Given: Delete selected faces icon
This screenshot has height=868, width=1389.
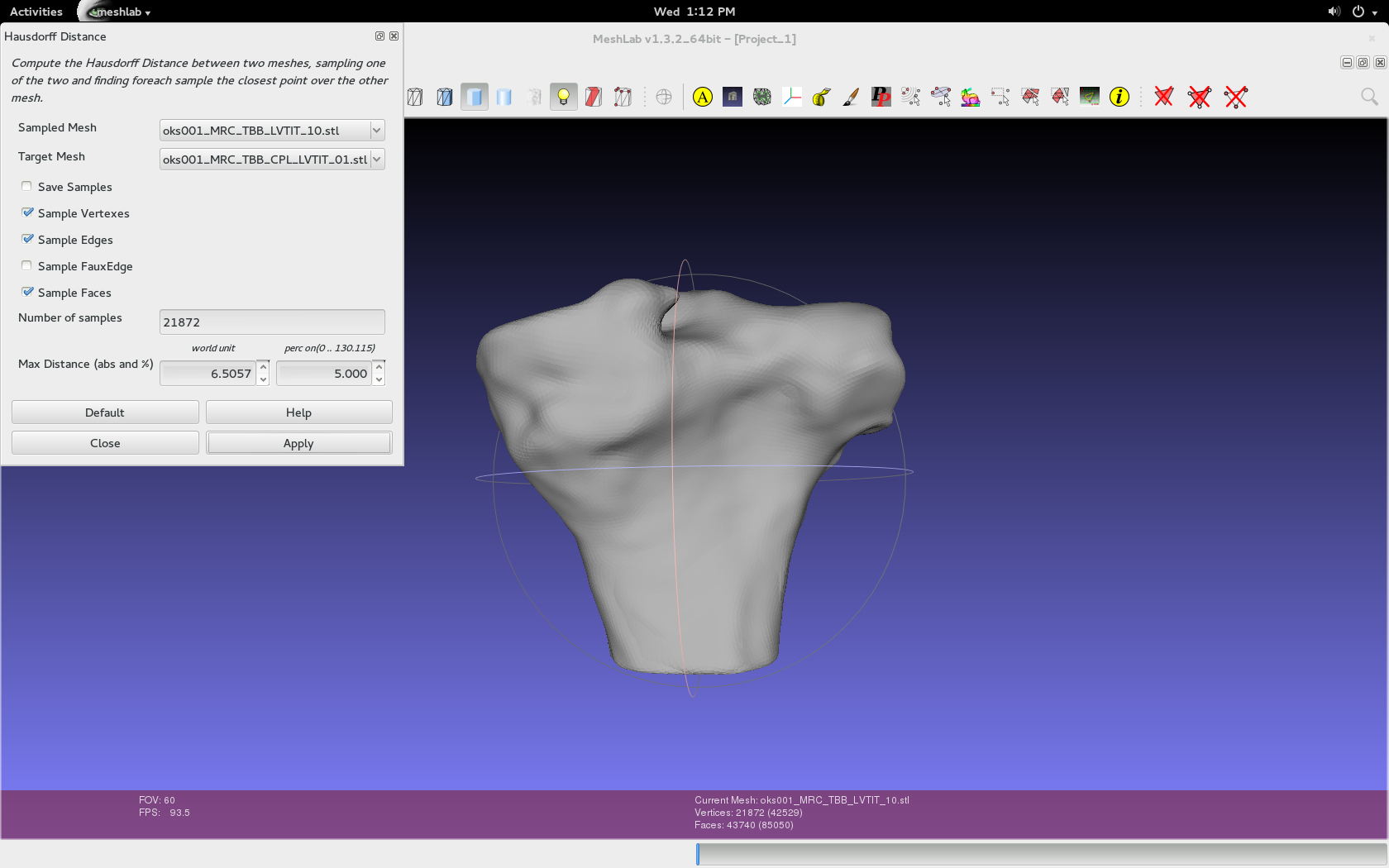Looking at the screenshot, I should (1164, 98).
